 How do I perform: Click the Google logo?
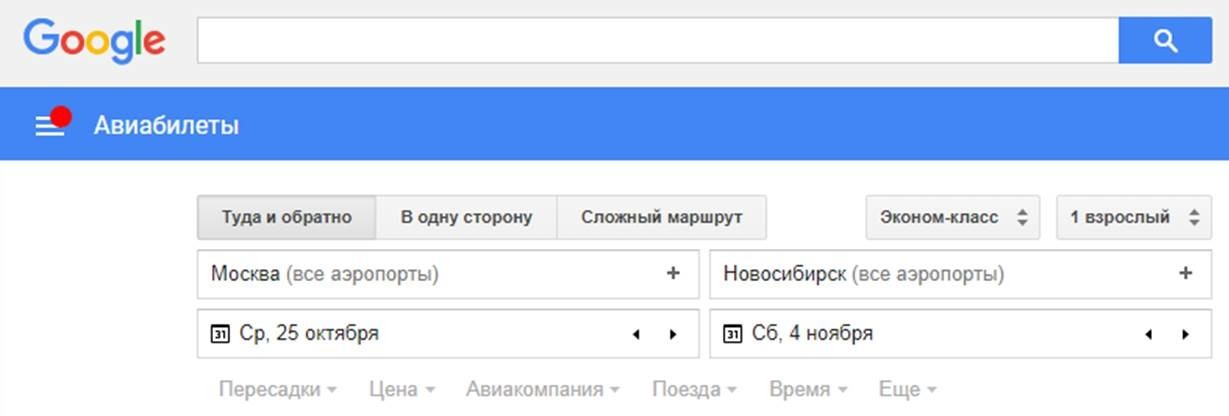coord(95,41)
